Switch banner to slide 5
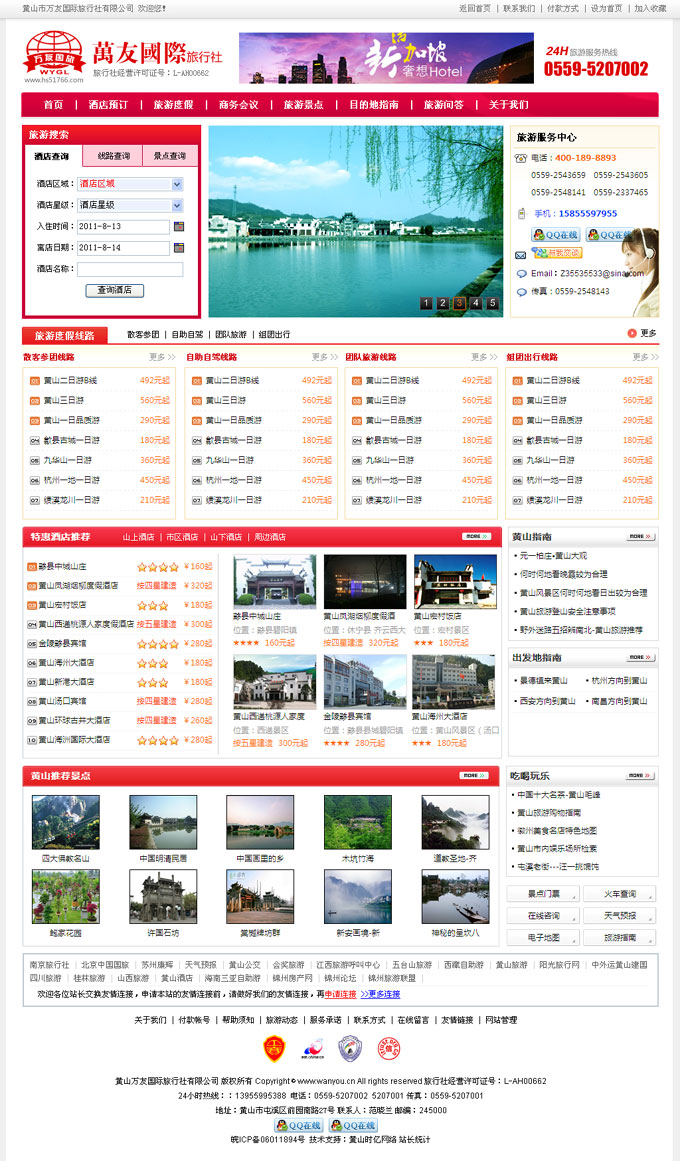 (492, 303)
